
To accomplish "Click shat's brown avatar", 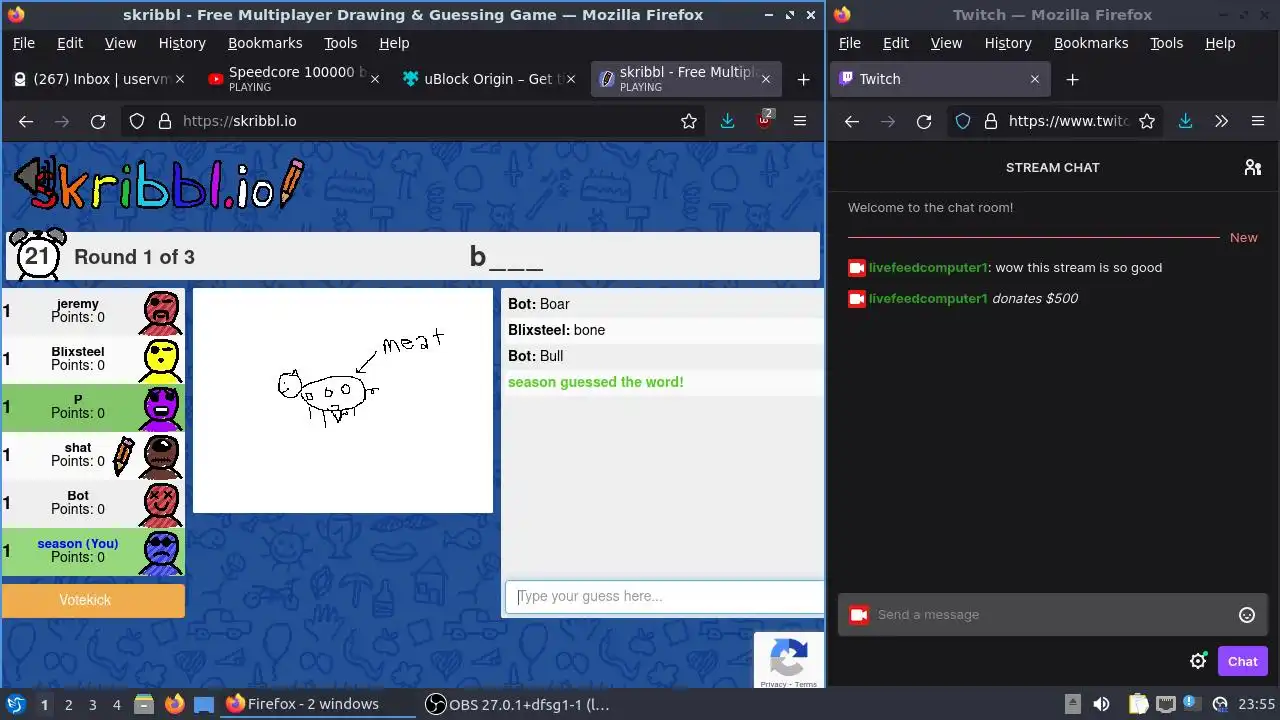I will pyautogui.click(x=160, y=456).
